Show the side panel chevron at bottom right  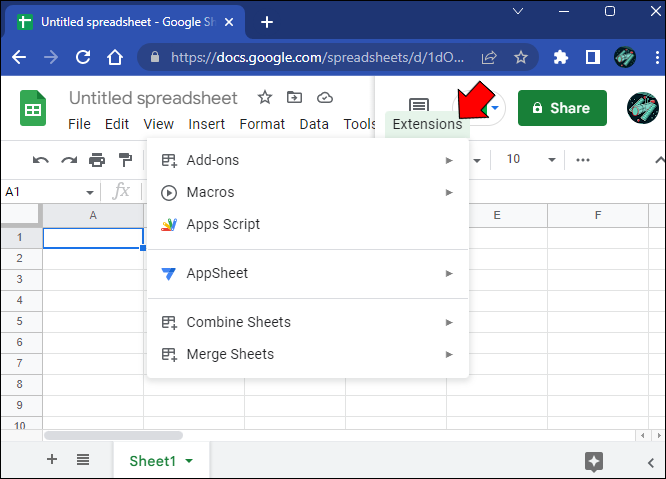[651, 462]
